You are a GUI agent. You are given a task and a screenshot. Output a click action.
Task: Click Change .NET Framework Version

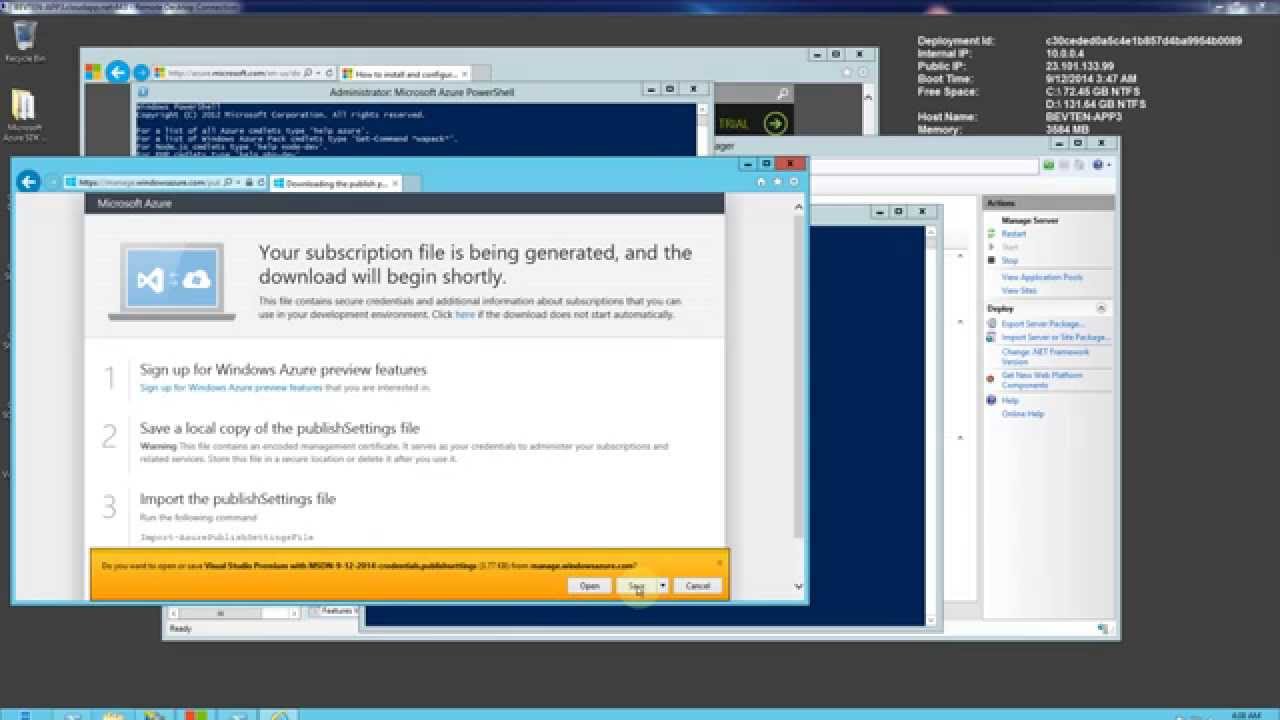[1045, 357]
